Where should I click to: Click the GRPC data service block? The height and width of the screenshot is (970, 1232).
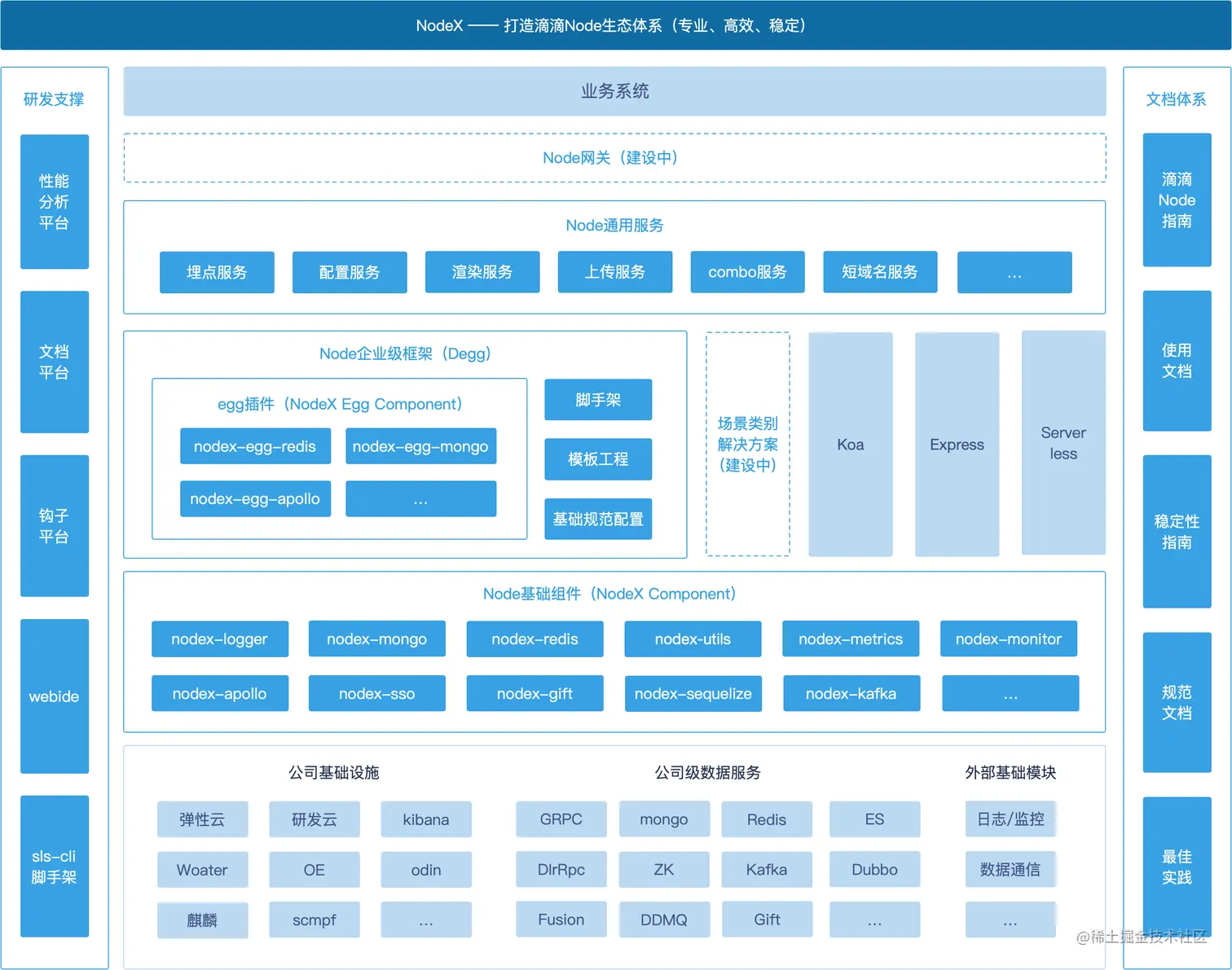[561, 819]
